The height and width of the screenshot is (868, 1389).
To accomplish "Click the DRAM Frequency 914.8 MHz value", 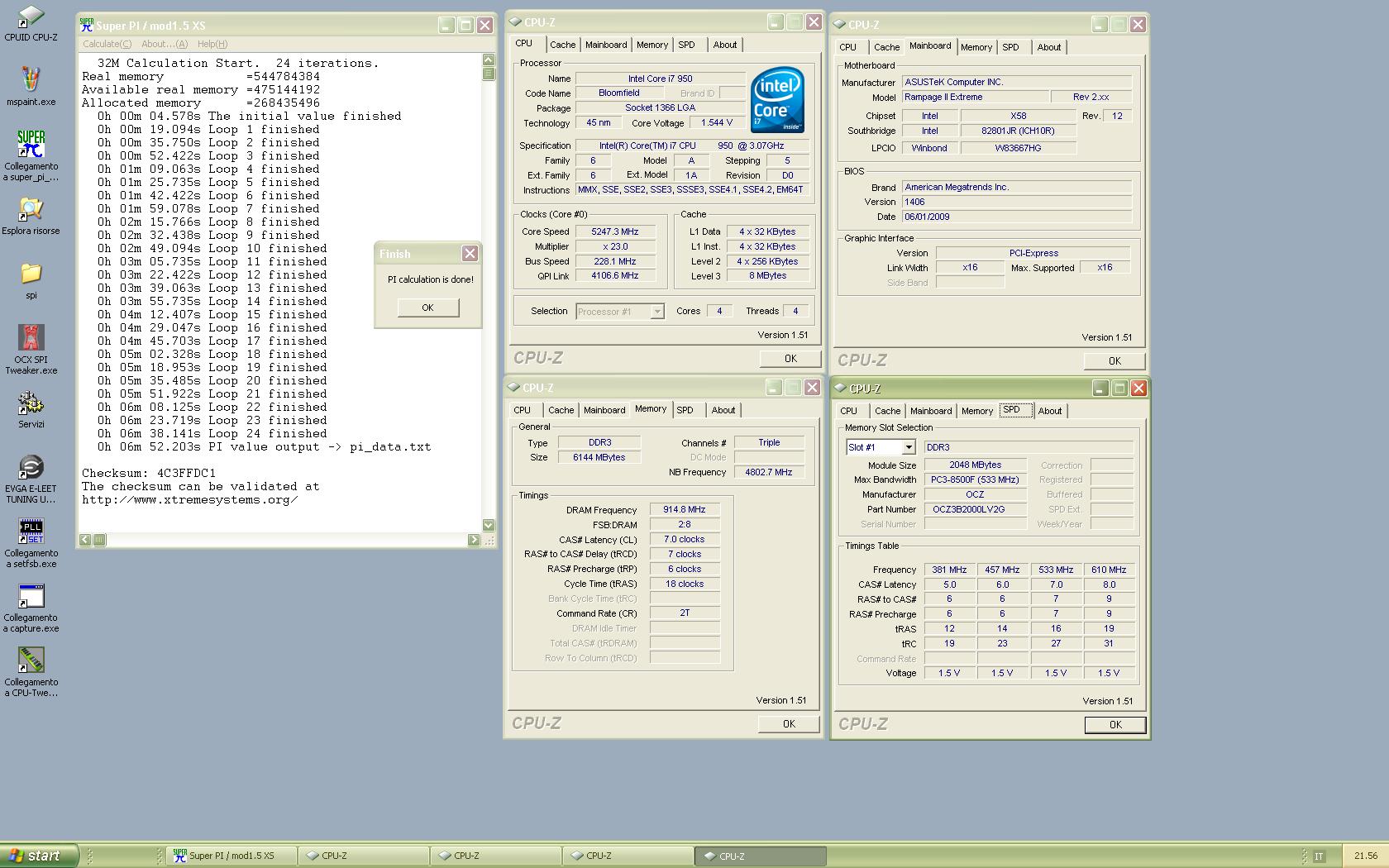I will point(685,509).
